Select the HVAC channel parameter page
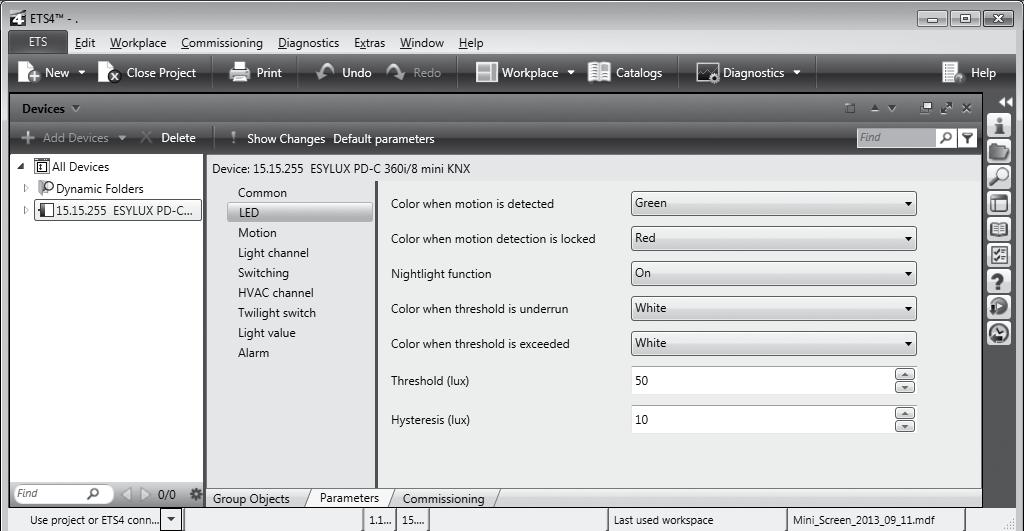Image resolution: width=1024 pixels, height=531 pixels. [x=276, y=293]
